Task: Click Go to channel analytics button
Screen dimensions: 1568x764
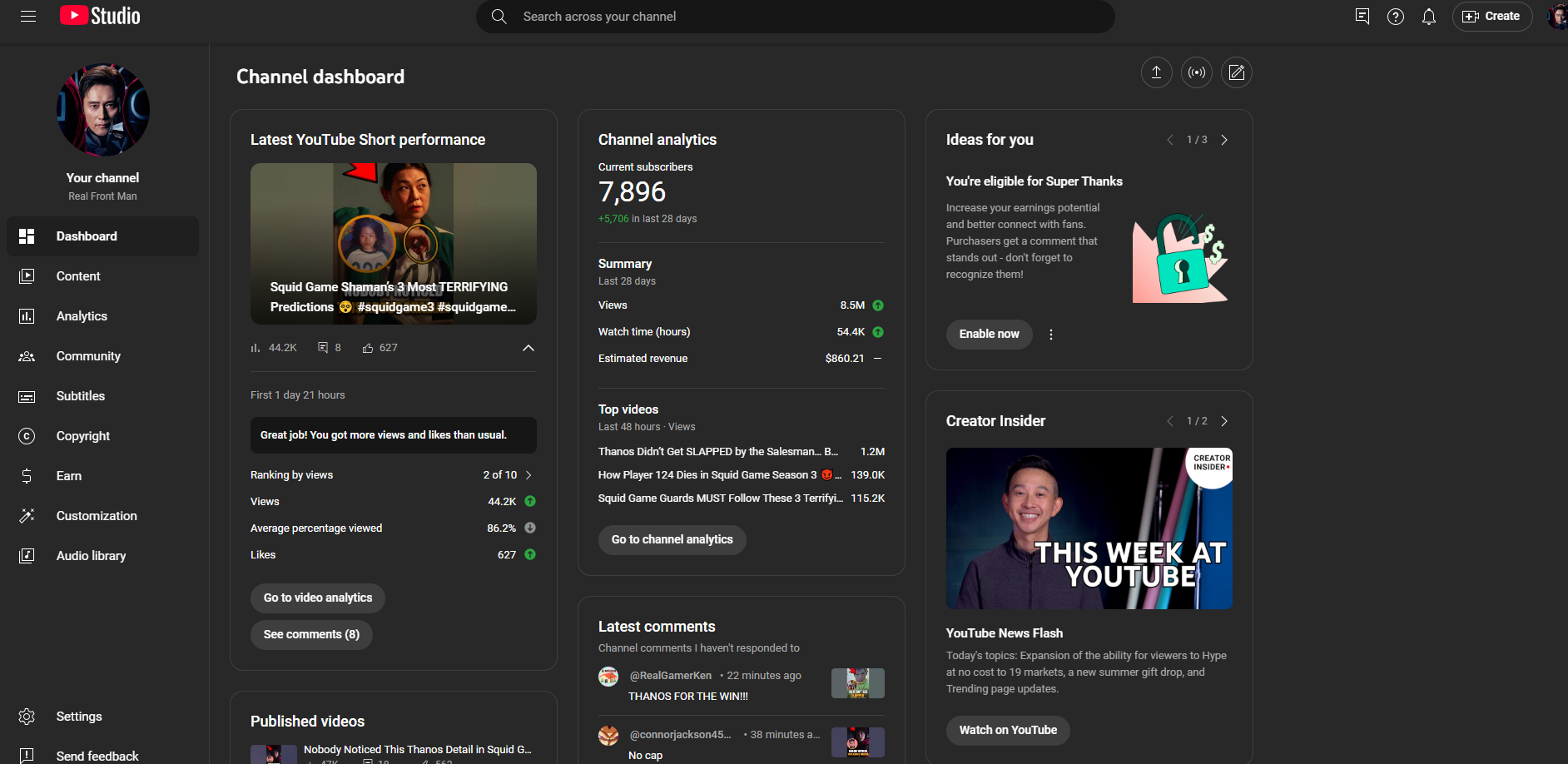Action: click(x=672, y=539)
